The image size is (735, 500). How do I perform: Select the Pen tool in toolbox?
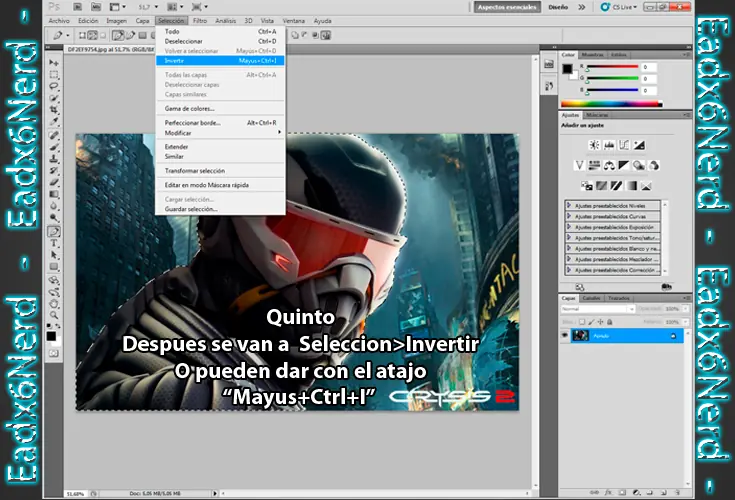click(x=54, y=231)
